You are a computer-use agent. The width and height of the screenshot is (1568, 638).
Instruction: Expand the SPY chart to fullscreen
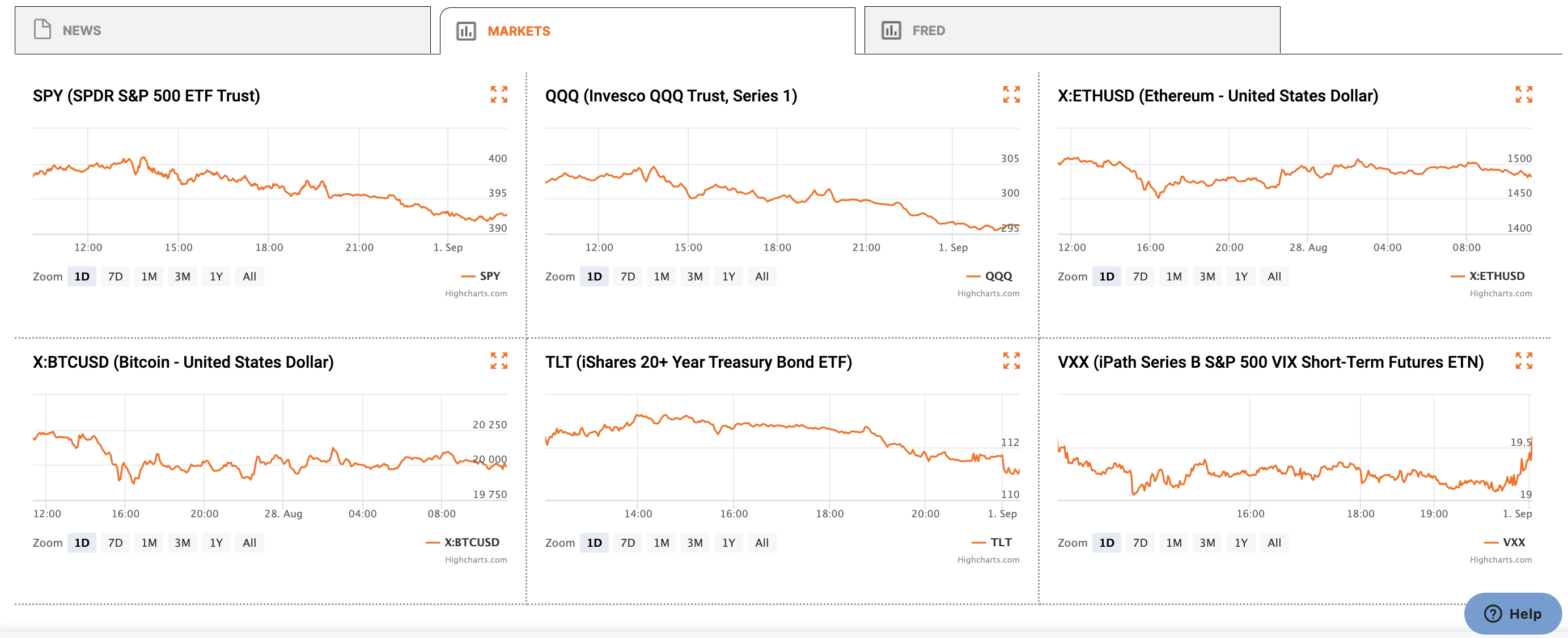[x=498, y=94]
